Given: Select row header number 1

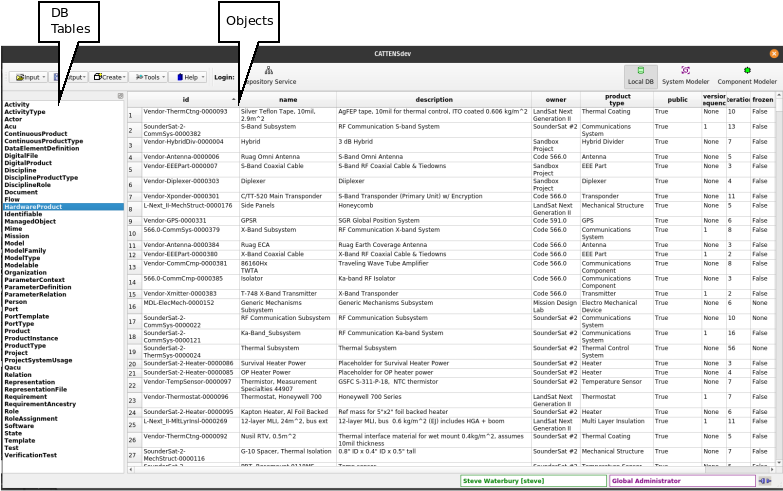Looking at the screenshot, I should point(134,115).
